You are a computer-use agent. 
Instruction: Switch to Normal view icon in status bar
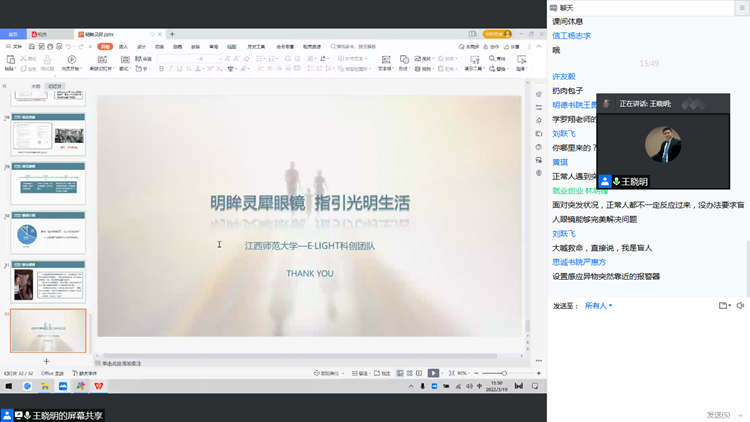400,373
